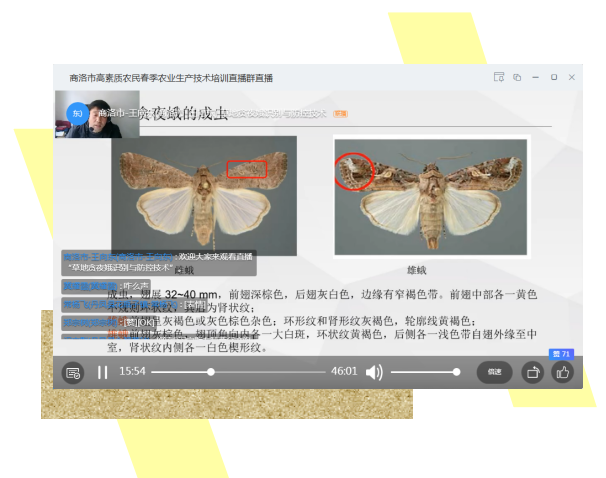
Task: Pause the live stream playback
Action: [x=102, y=372]
